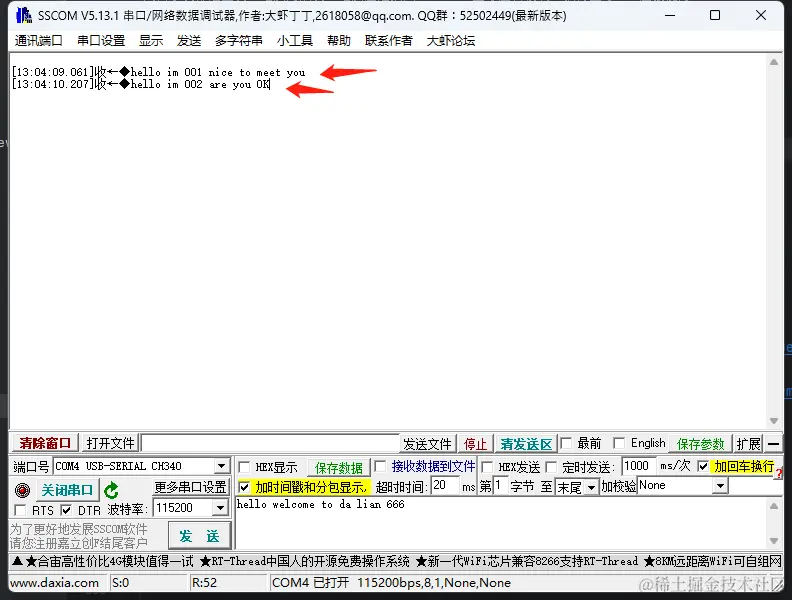Screen dimensions: 792x600
Task: Click the 更多串口设置 button
Action: click(190, 487)
